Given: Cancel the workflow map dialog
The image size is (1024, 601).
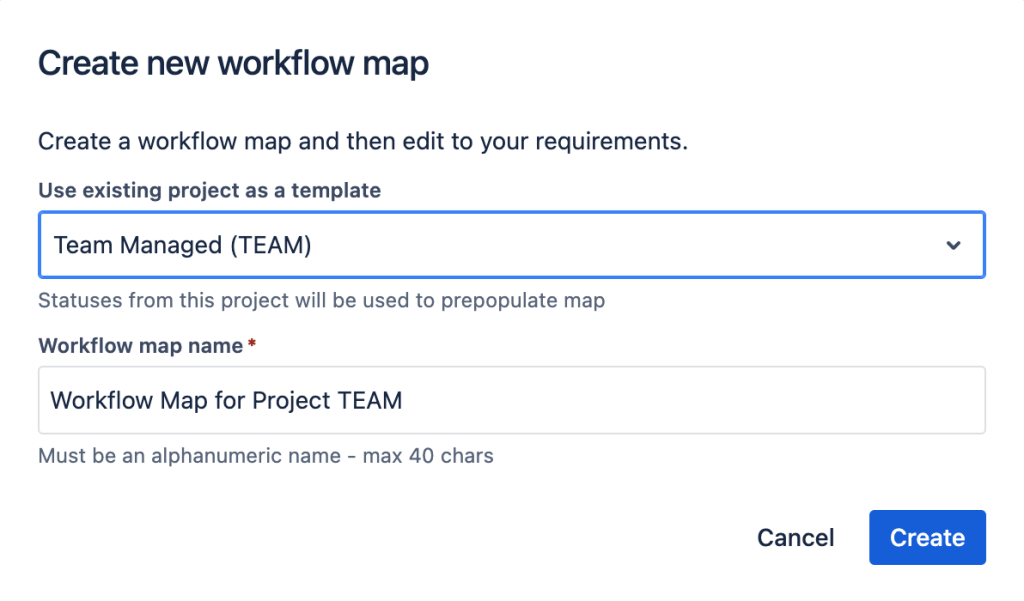Looking at the screenshot, I should 795,538.
